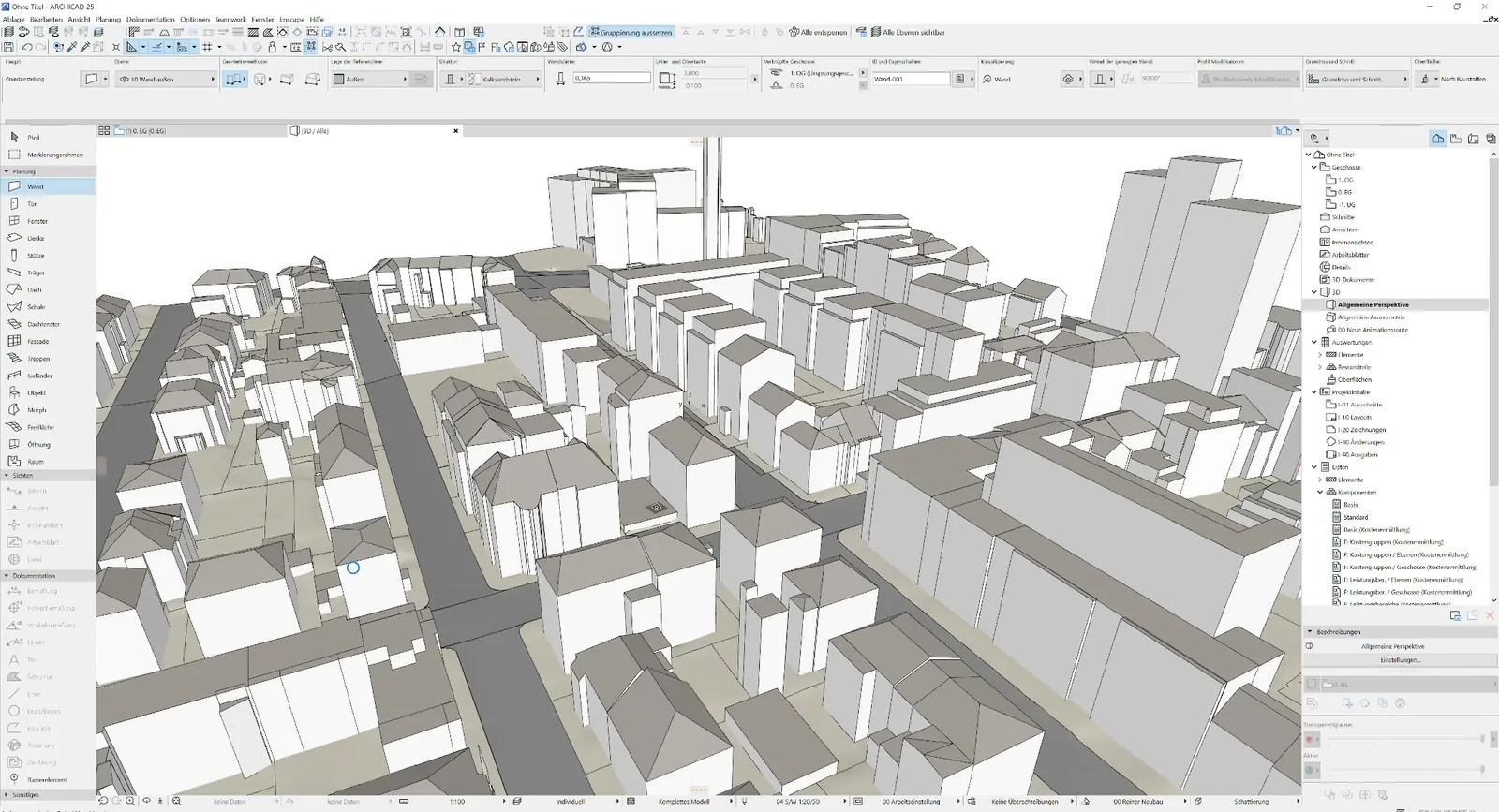
Task: Collapse the Sichten toolbox section
Action: point(7,475)
